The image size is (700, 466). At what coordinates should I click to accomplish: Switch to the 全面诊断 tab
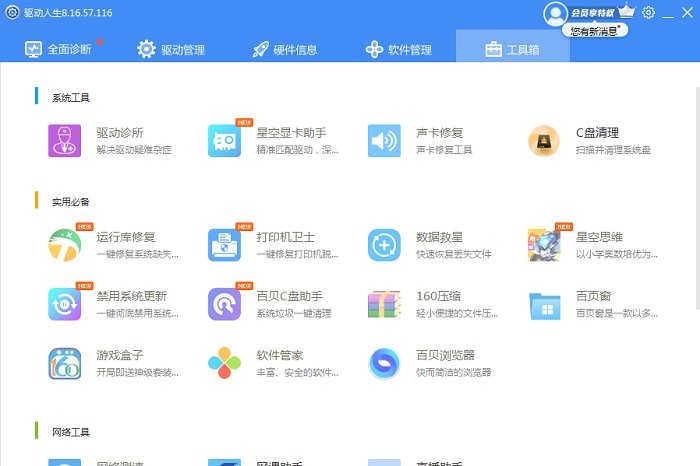pos(58,49)
